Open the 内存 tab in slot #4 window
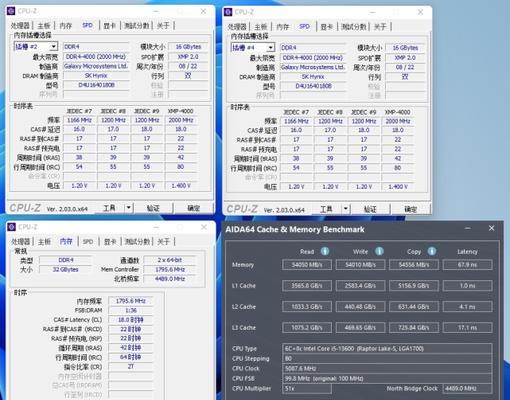The height and width of the screenshot is (400, 510). [x=283, y=26]
